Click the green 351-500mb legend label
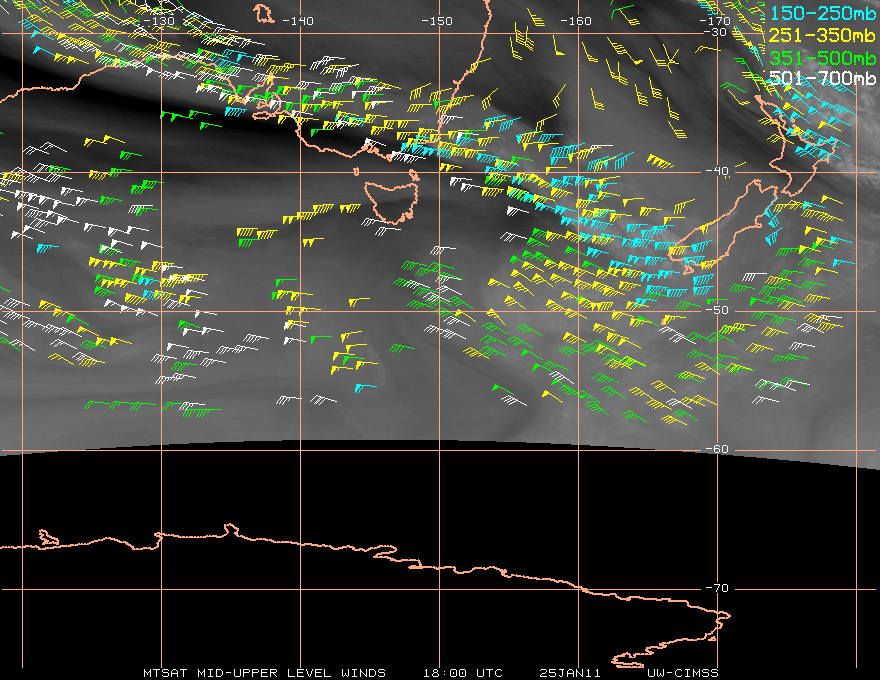The width and height of the screenshot is (880, 680). point(823,58)
